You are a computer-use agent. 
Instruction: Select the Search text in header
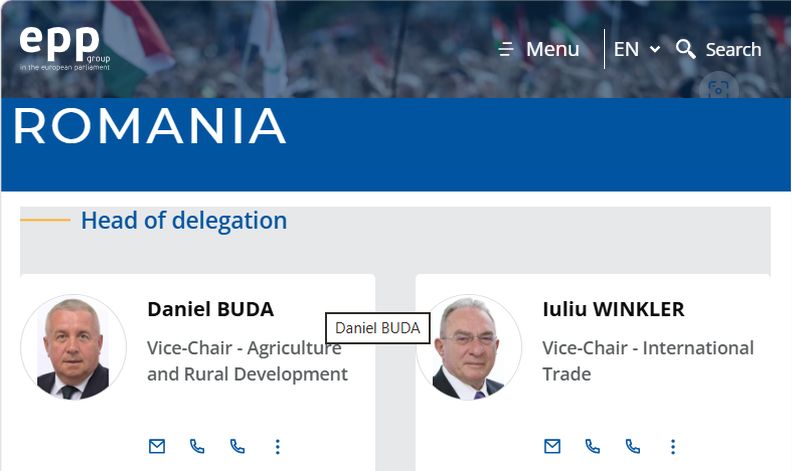pos(733,50)
